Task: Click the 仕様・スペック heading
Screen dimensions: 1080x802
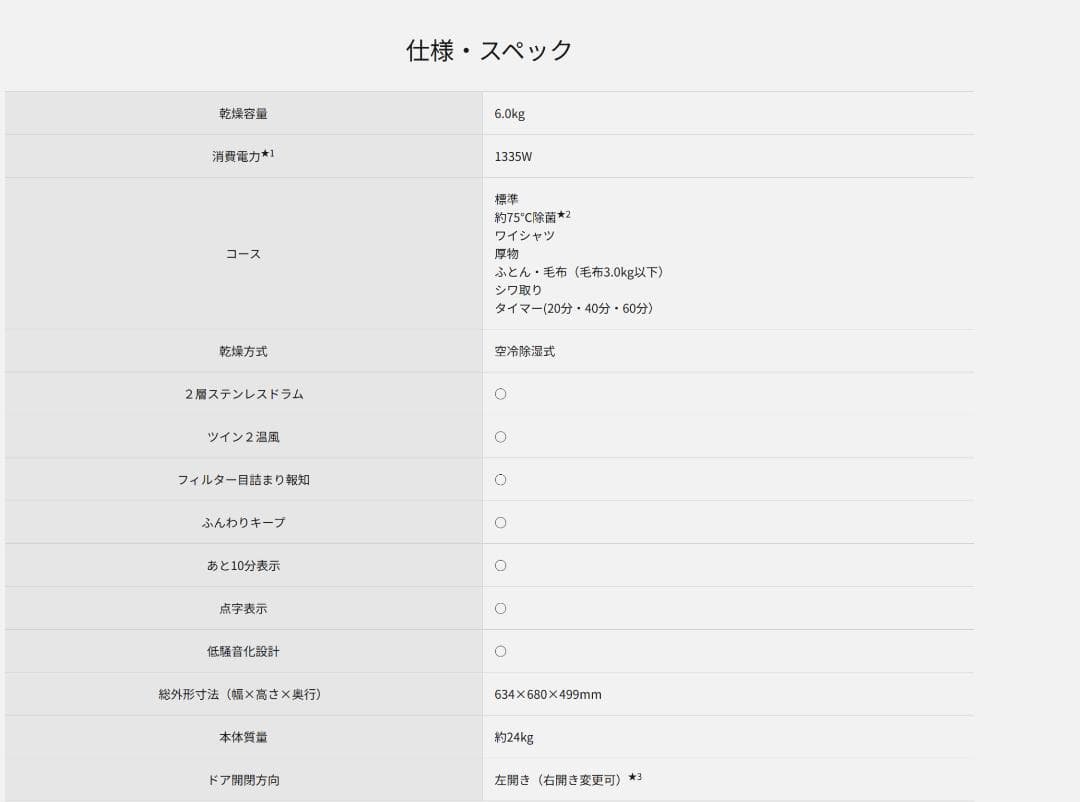Action: click(489, 50)
